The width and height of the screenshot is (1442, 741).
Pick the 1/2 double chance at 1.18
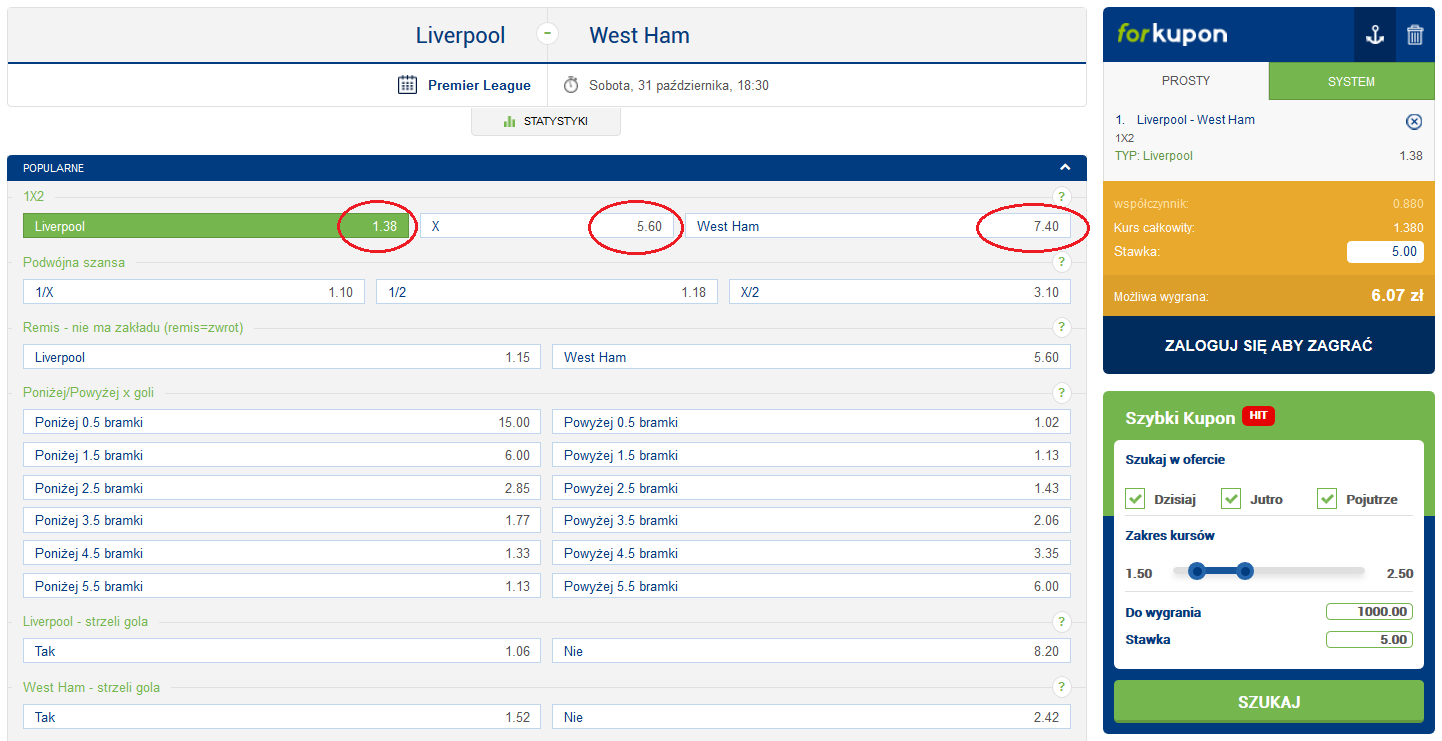[x=547, y=292]
